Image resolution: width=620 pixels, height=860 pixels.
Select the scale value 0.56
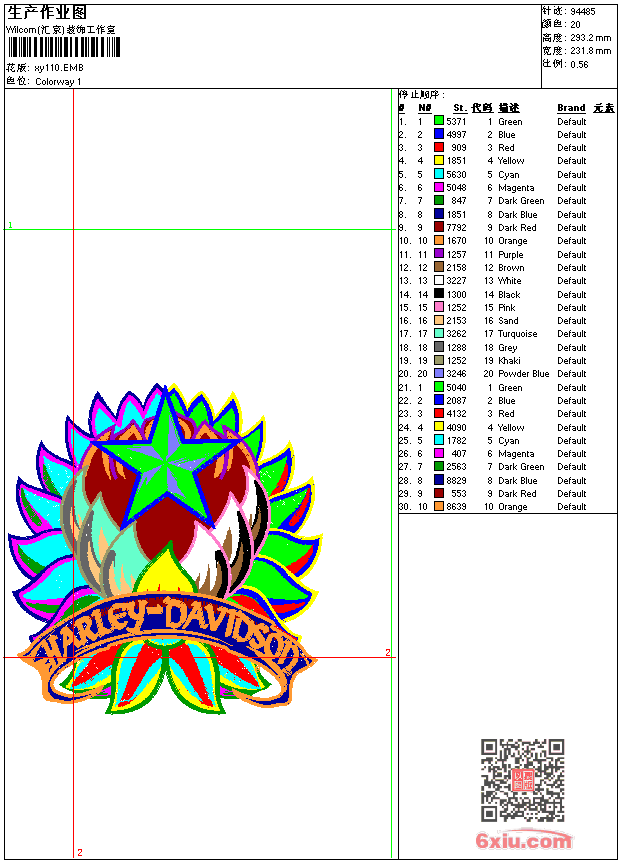[579, 64]
